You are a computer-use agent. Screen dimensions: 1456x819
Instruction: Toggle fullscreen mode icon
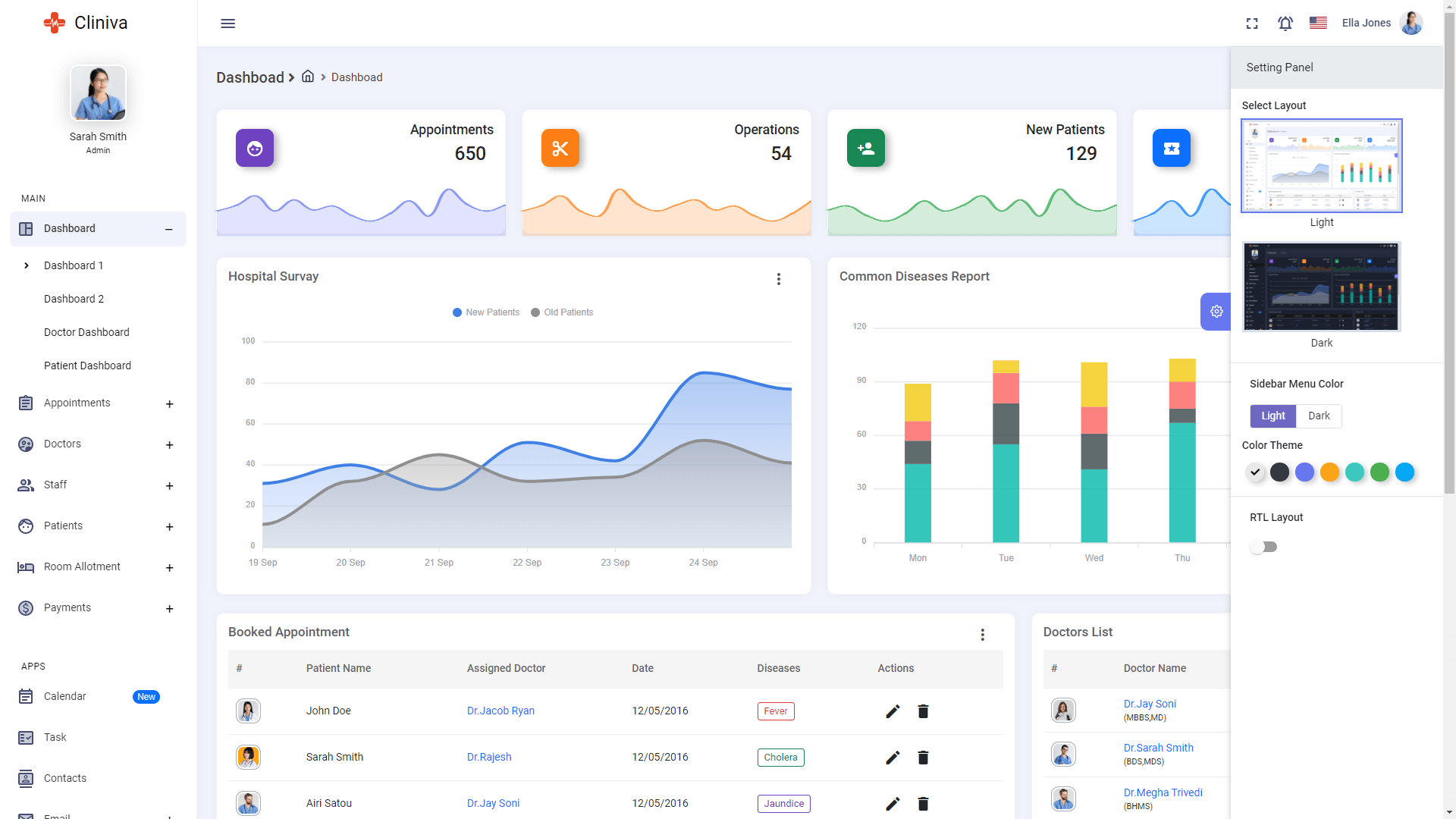tap(1252, 24)
